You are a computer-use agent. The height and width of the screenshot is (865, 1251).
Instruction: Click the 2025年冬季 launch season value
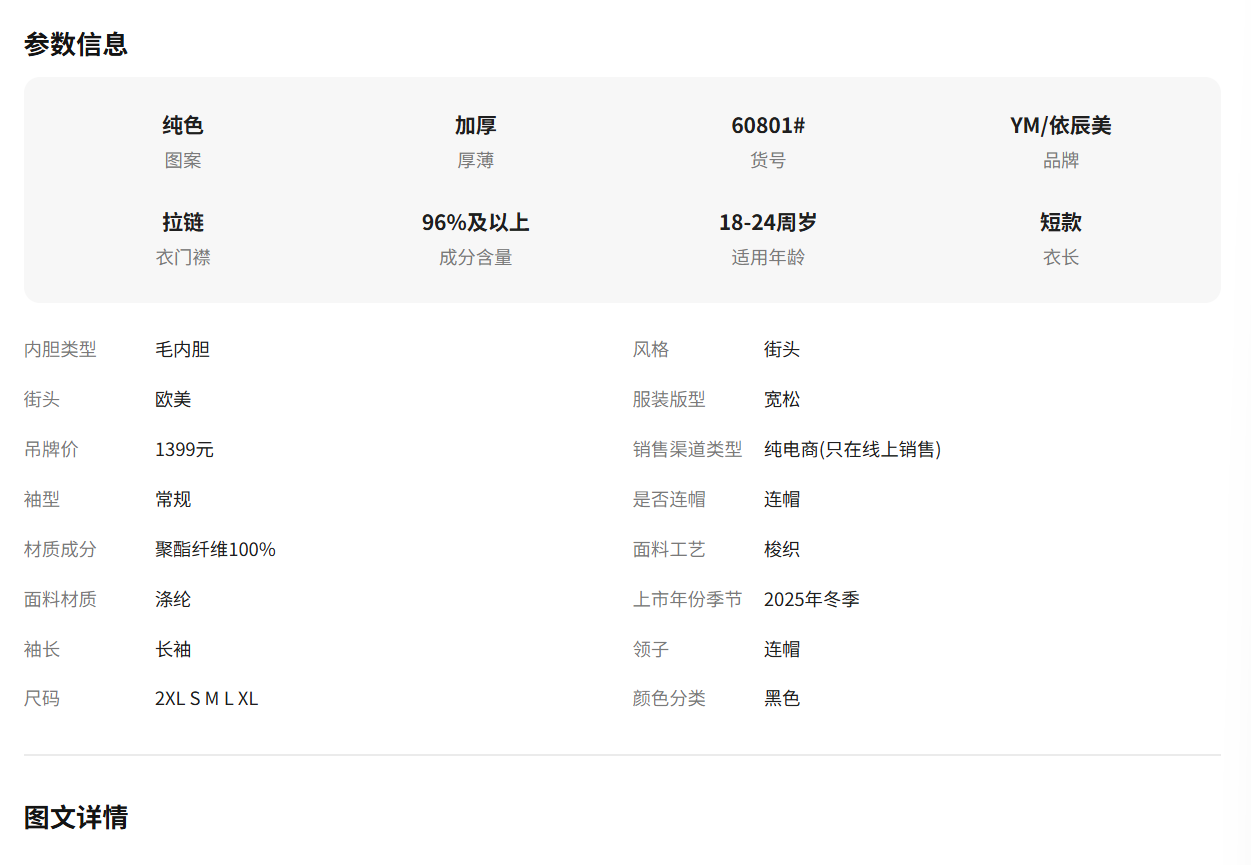pos(811,599)
